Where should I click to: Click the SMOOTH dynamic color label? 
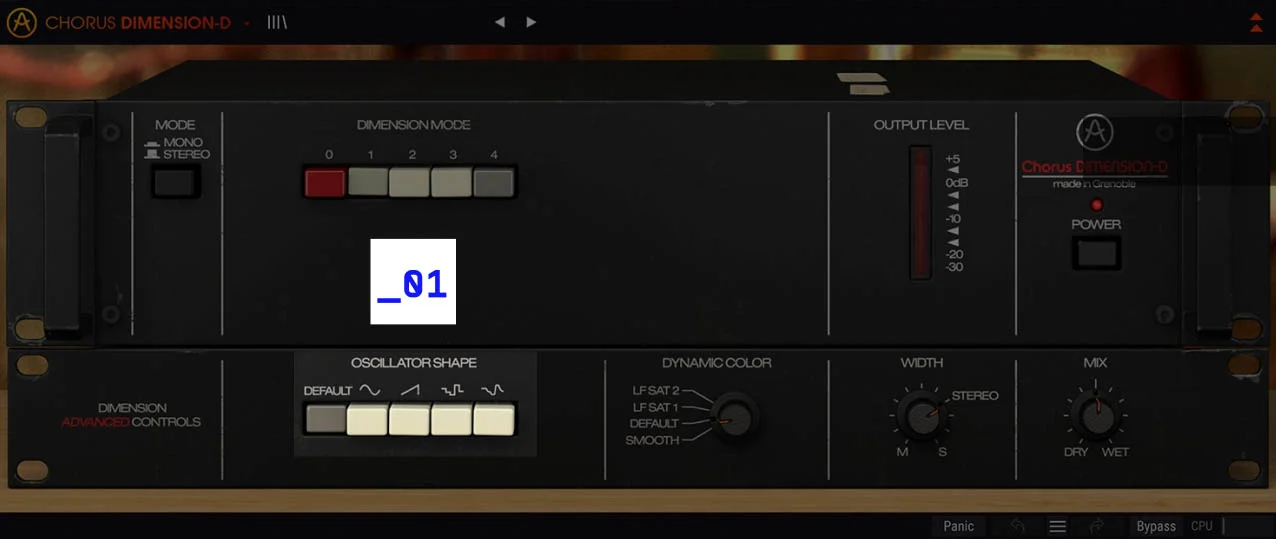pos(652,440)
